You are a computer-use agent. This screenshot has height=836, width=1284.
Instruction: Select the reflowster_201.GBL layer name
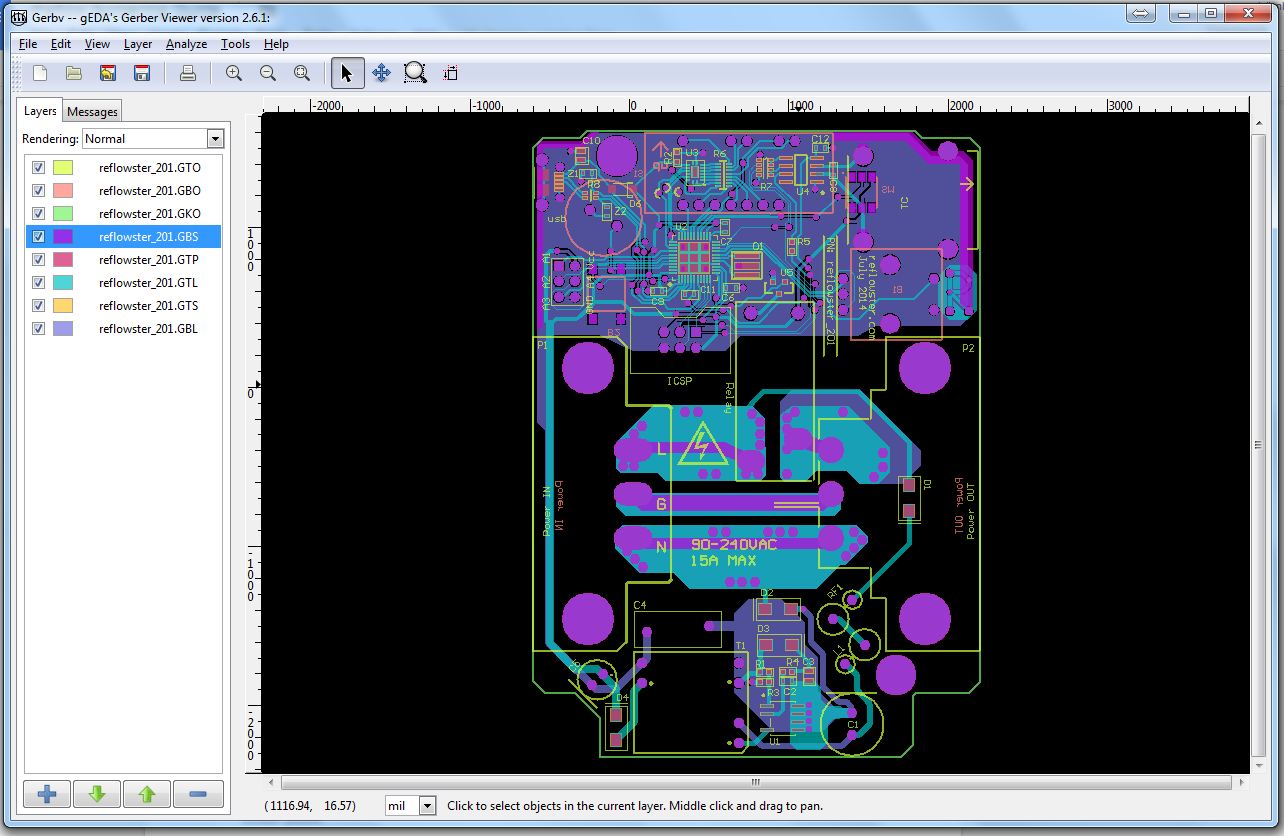[x=149, y=329]
